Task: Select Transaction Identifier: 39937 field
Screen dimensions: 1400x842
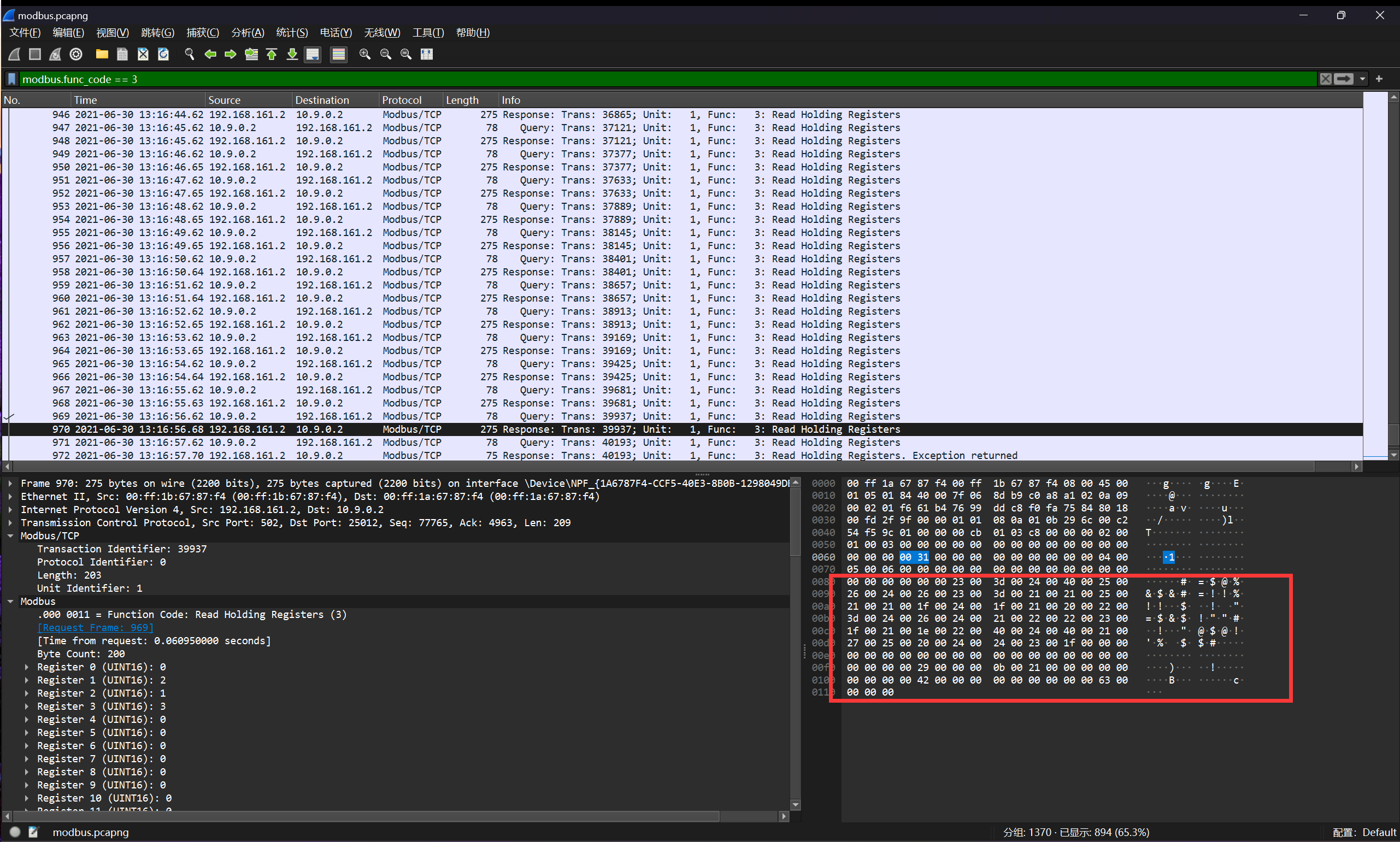Action: [x=122, y=549]
